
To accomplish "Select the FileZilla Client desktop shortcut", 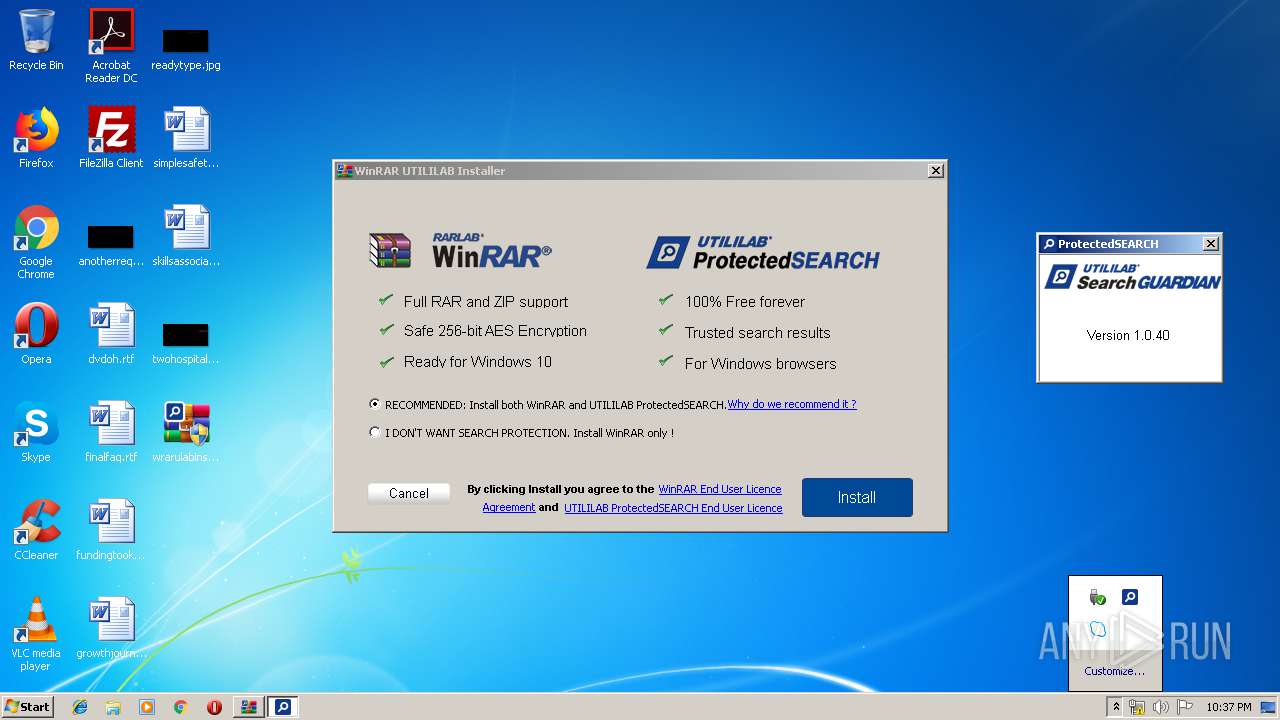I will [x=111, y=139].
